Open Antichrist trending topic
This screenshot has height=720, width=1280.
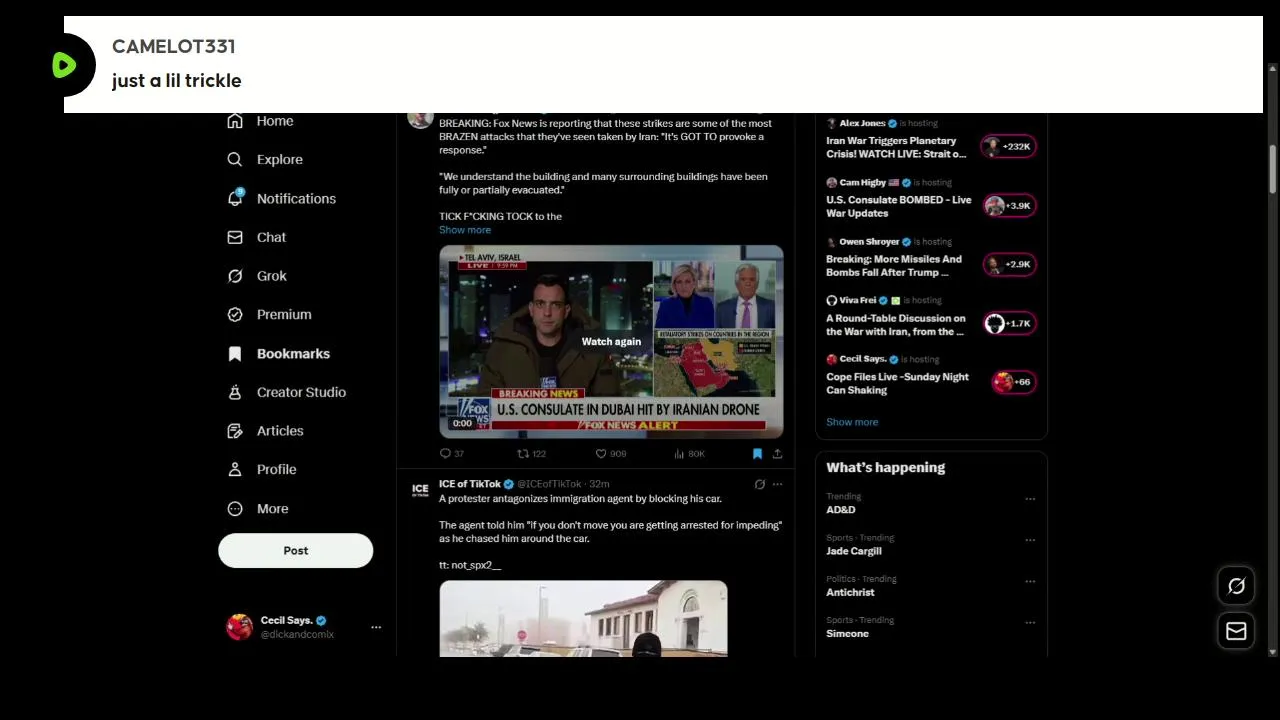click(850, 592)
